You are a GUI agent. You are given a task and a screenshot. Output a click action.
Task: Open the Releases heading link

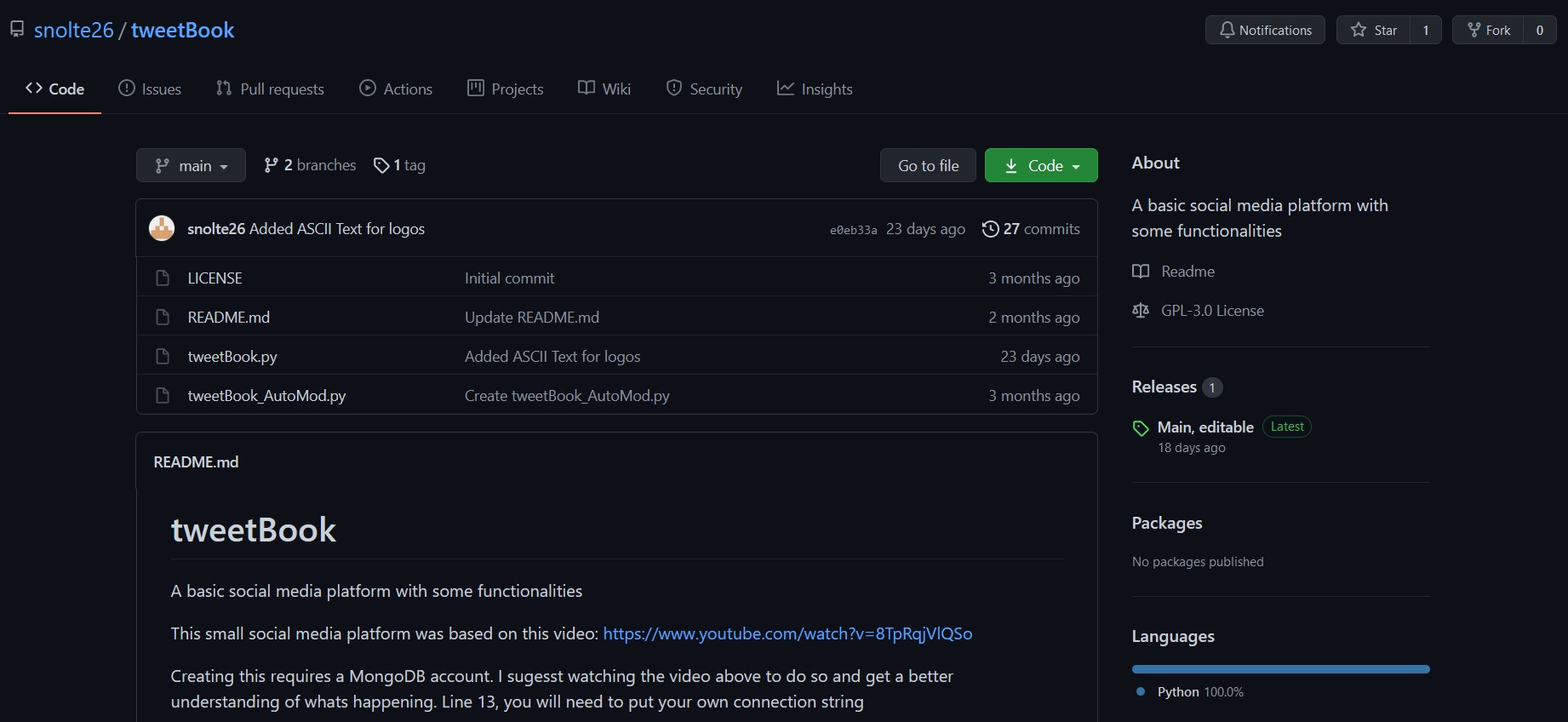[1164, 387]
